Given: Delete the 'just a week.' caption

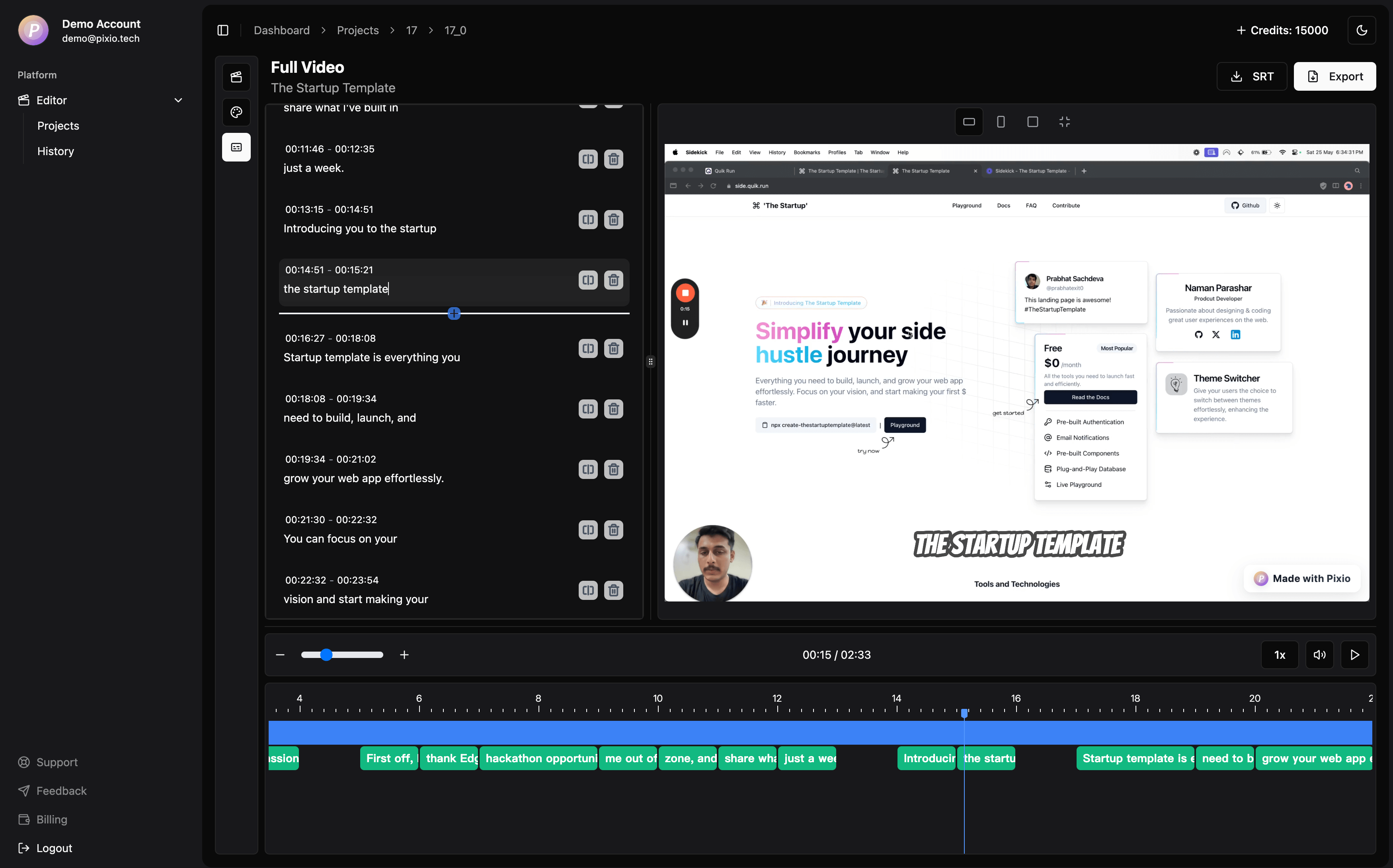Looking at the screenshot, I should [613, 159].
